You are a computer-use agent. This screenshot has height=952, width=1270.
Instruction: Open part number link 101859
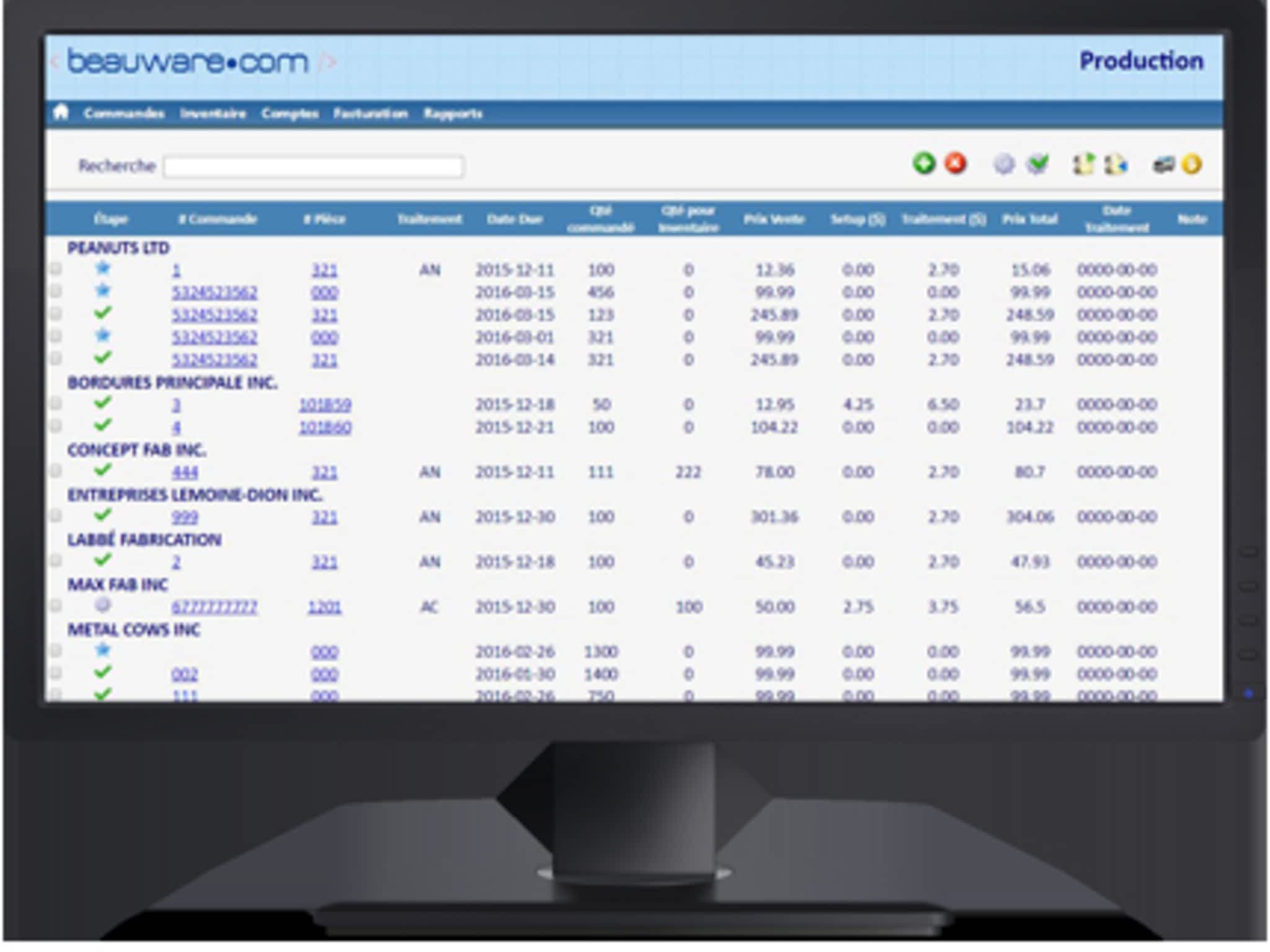pos(325,405)
